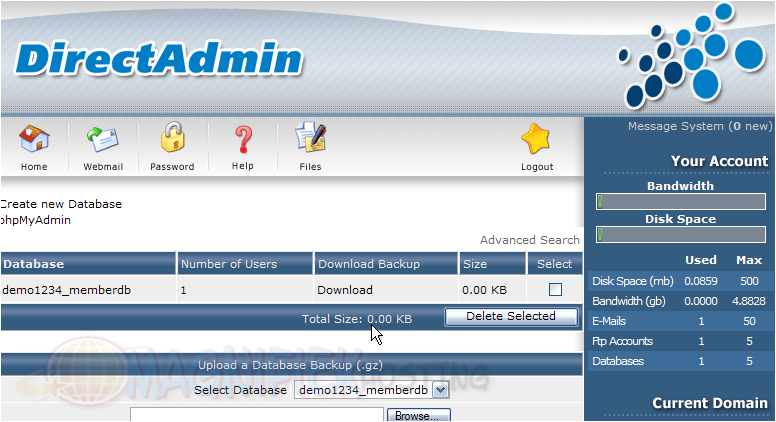This screenshot has width=776, height=422.
Task: Click the Upload a Database Backup (.gz) header
Action: pyautogui.click(x=291, y=365)
